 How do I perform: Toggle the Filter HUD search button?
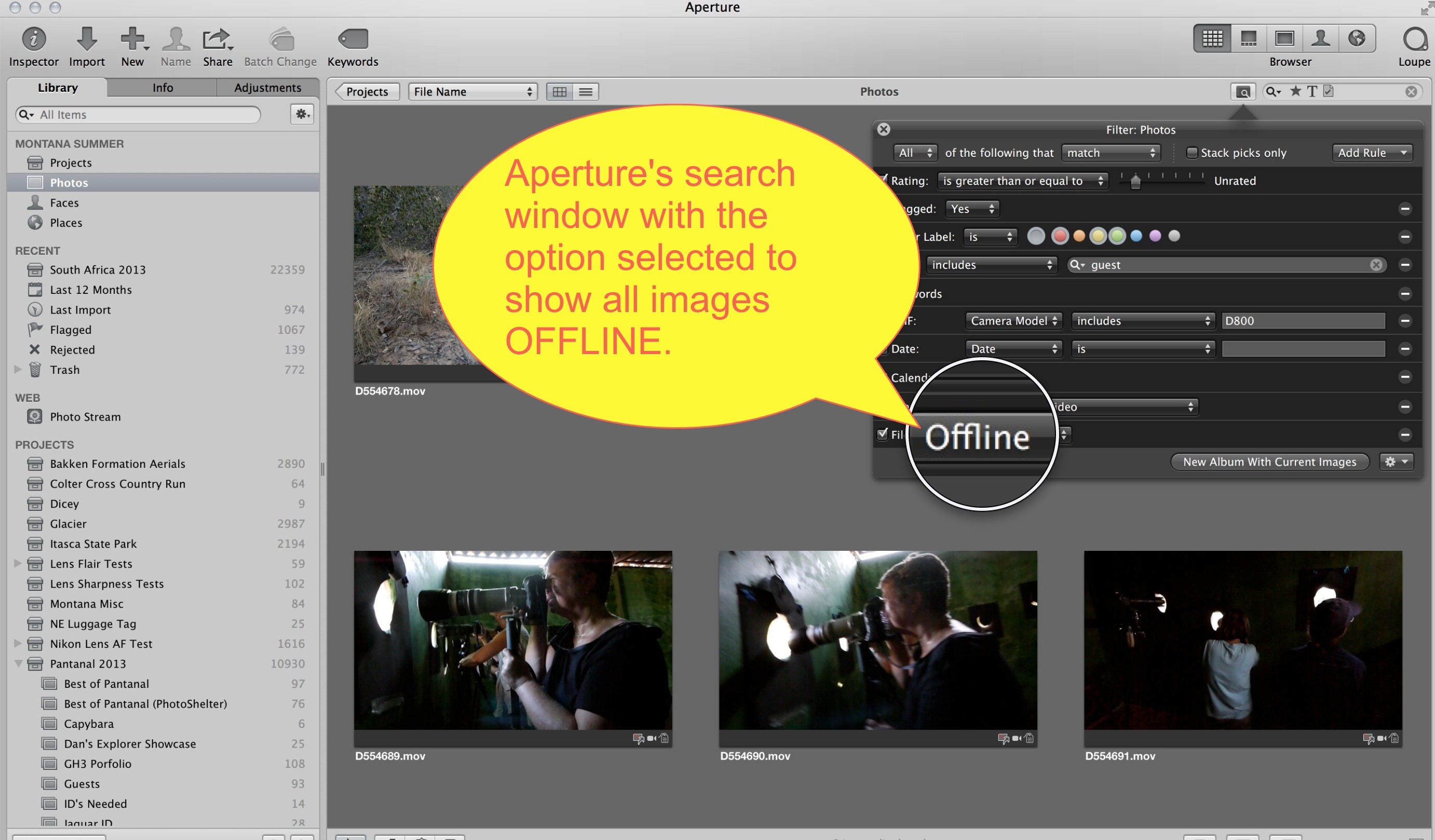tap(1243, 91)
